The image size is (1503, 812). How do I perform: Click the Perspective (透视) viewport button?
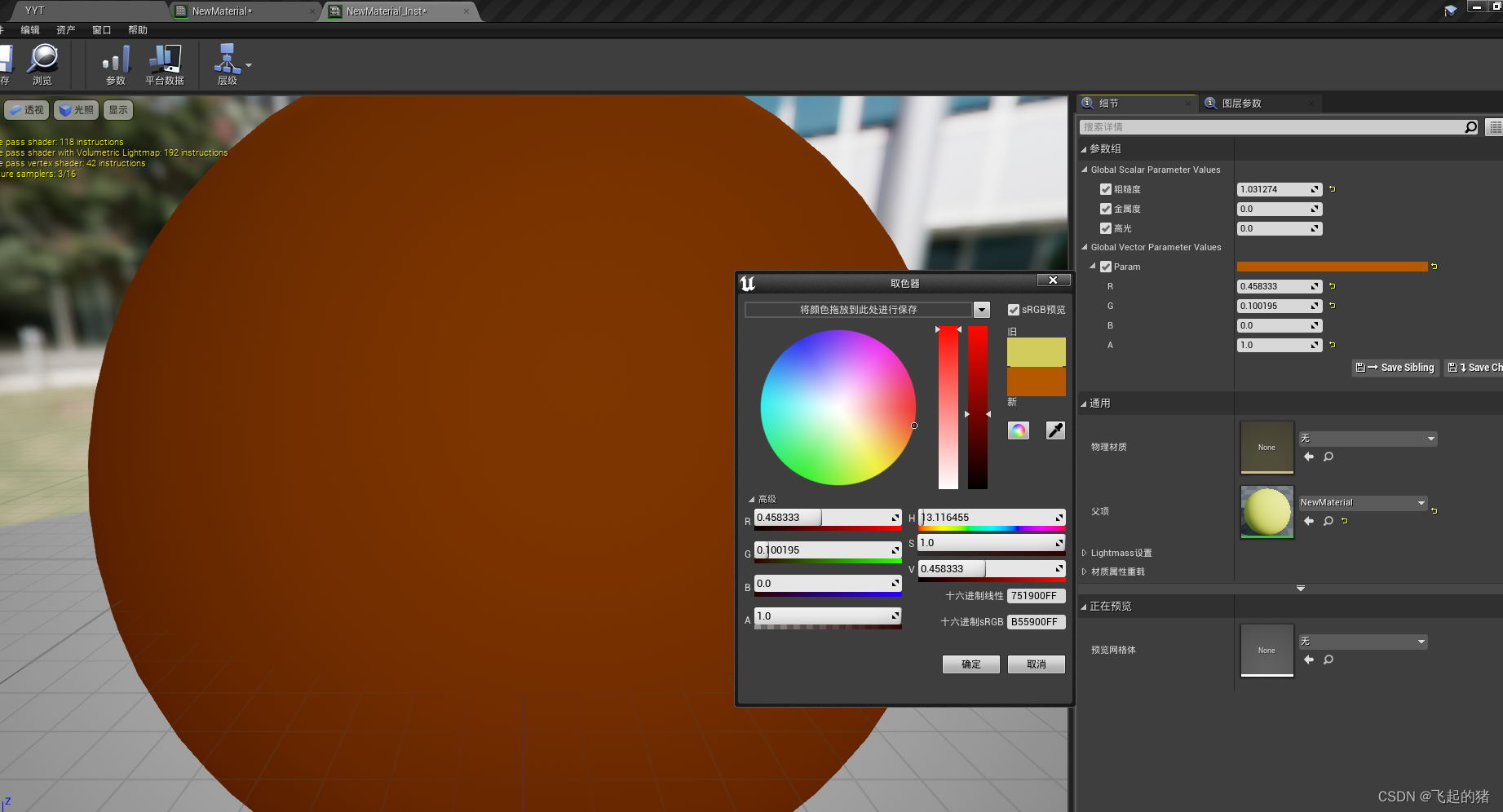[27, 110]
